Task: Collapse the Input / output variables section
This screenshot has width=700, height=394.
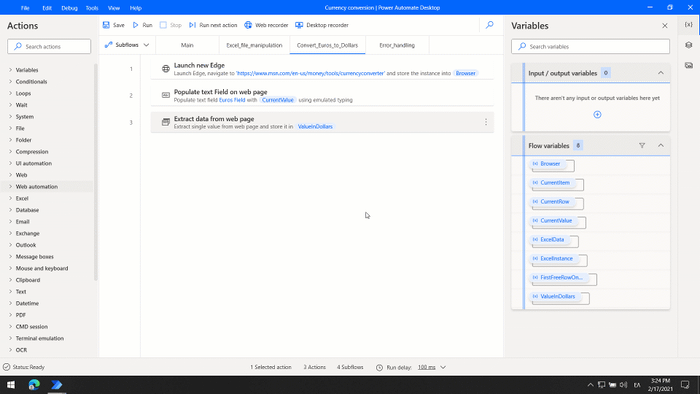Action: 661,73
